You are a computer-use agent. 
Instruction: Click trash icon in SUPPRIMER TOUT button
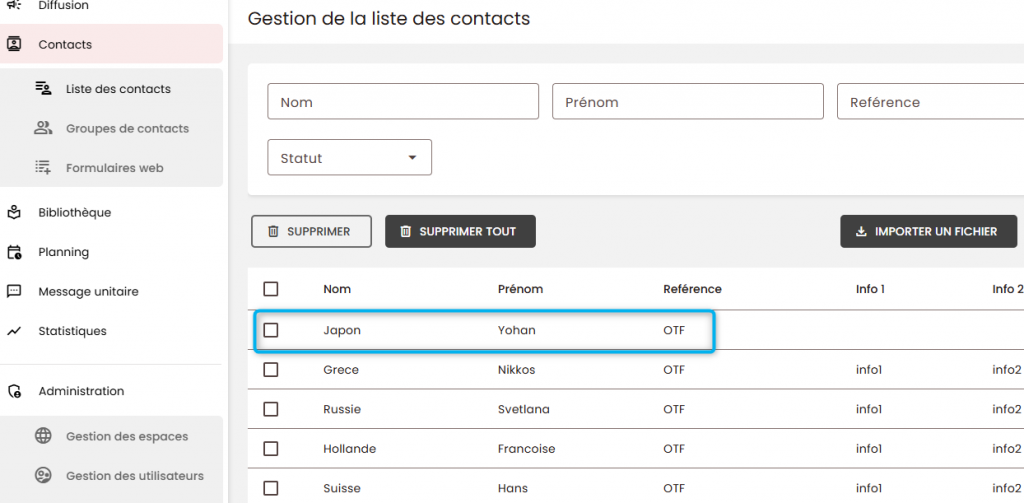(x=406, y=232)
